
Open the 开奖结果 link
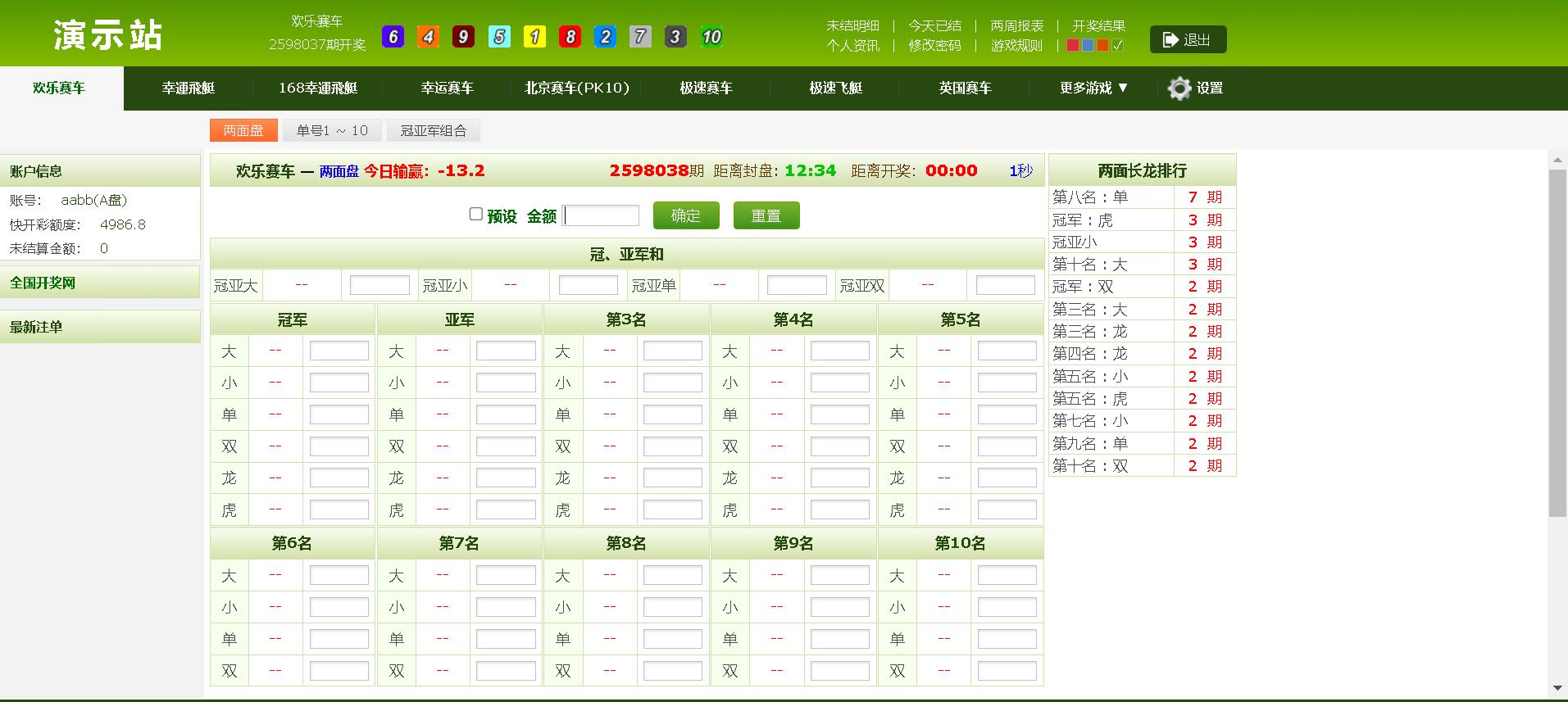coord(1099,25)
